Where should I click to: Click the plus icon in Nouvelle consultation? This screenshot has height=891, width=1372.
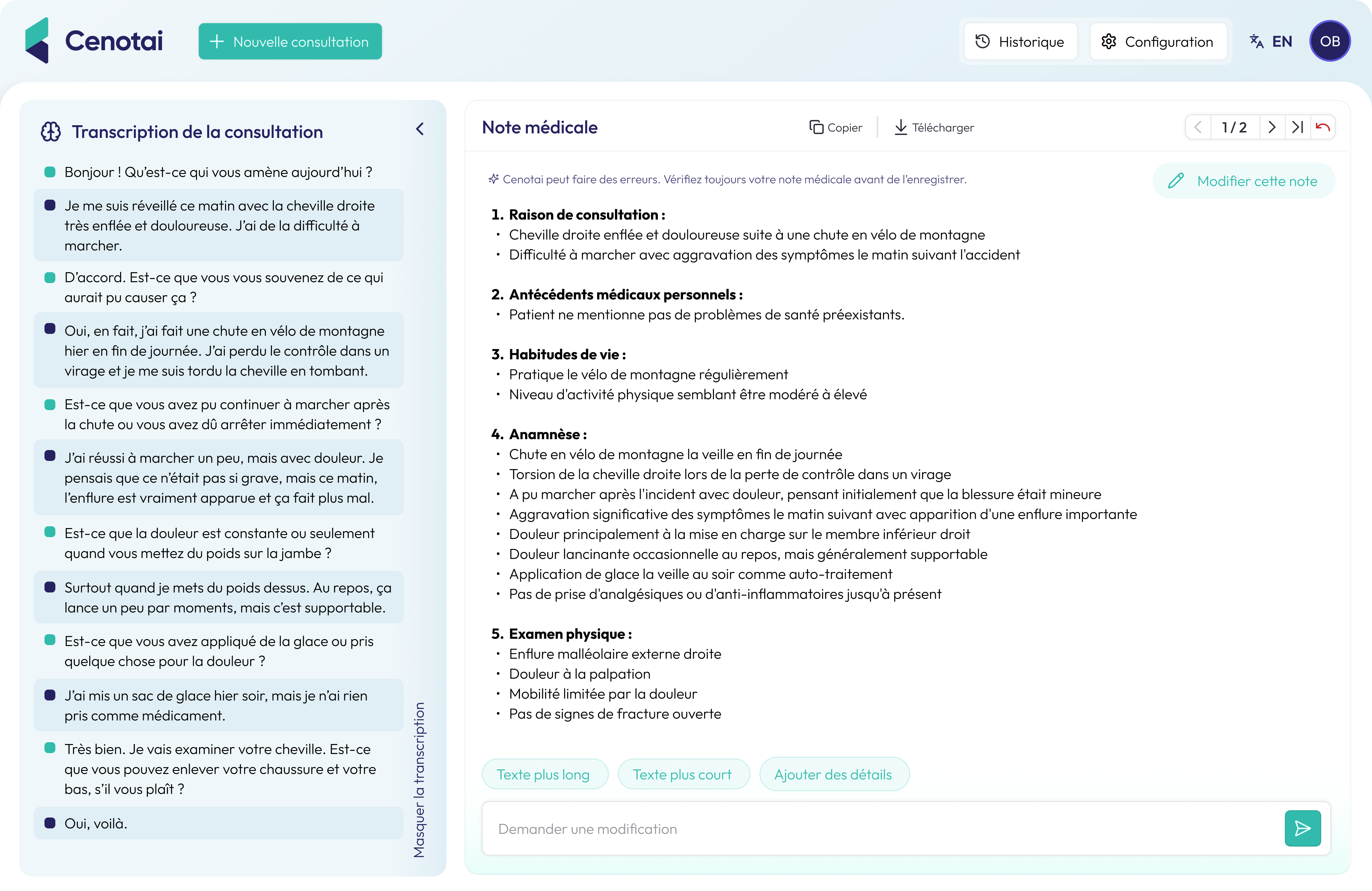(217, 41)
